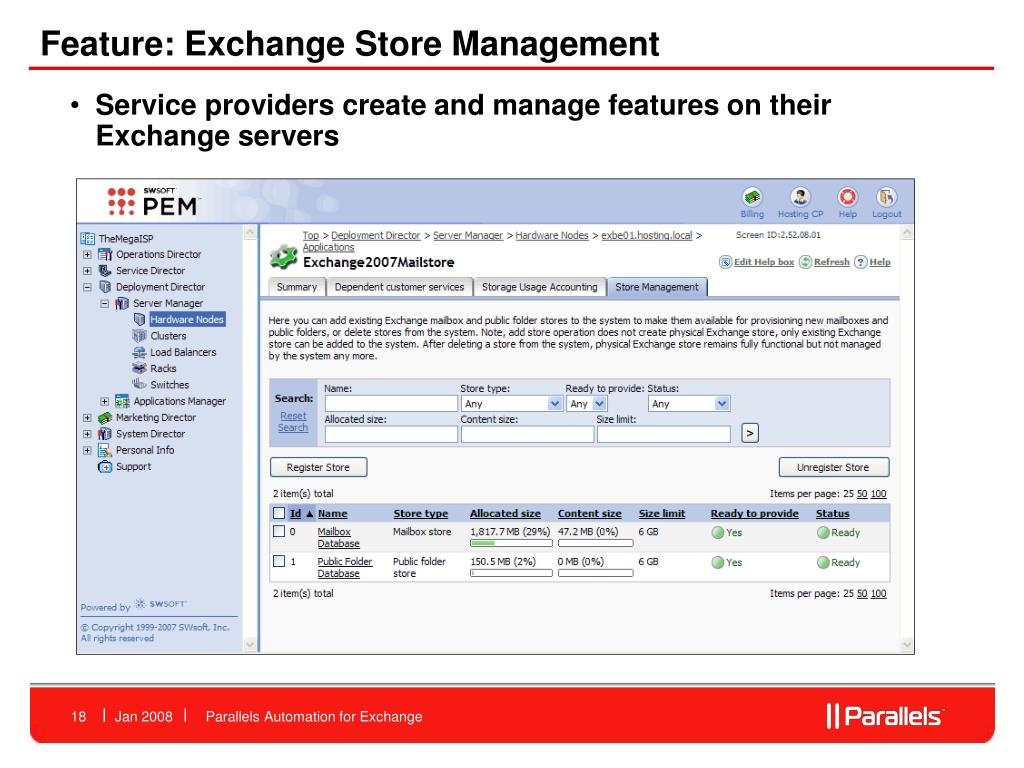Click Mailbox Database allocated size progress bar
Image resolution: width=1024 pixels, height=768 pixels.
pos(511,543)
